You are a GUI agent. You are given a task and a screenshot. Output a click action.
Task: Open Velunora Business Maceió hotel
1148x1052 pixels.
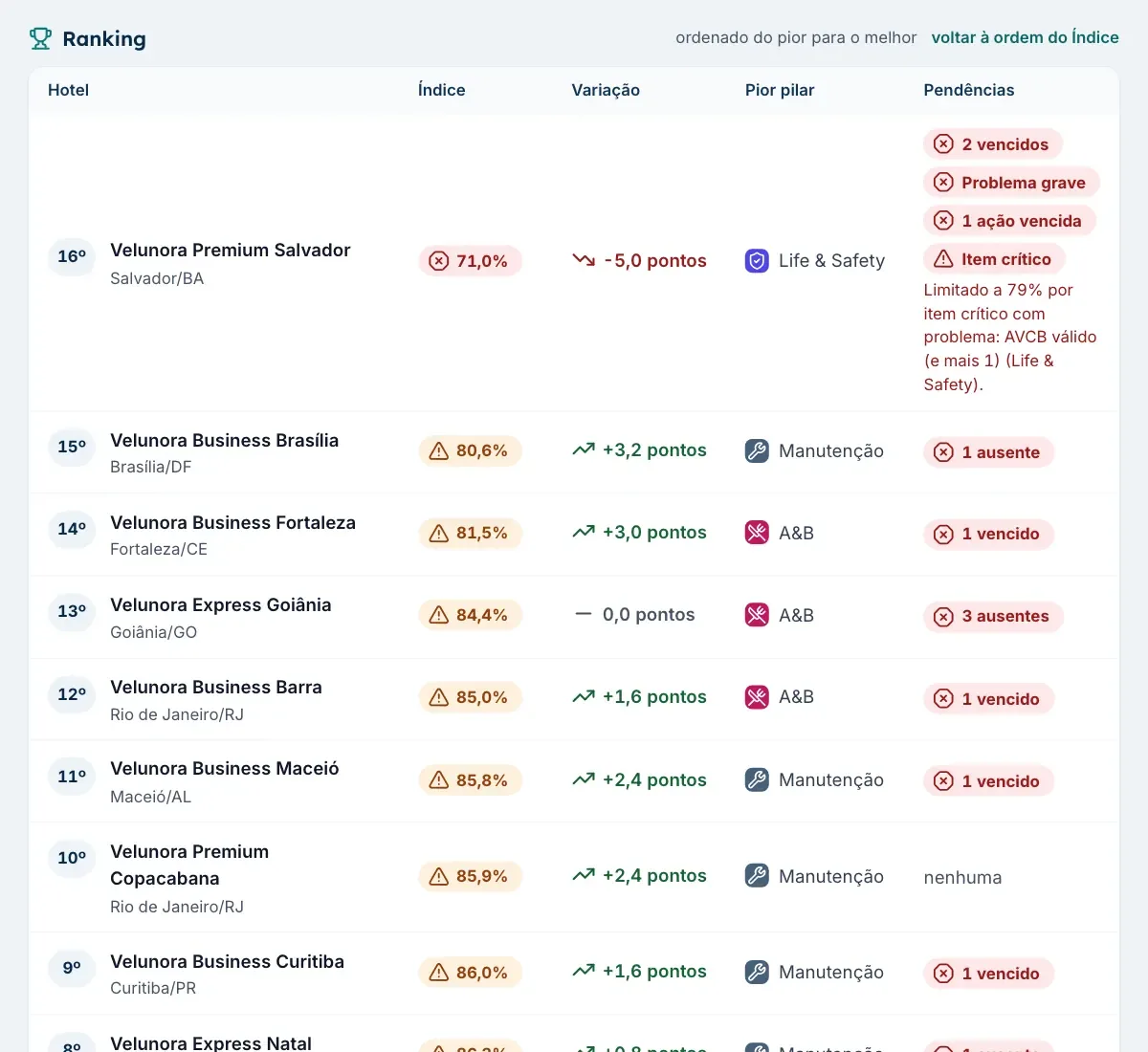coord(224,768)
